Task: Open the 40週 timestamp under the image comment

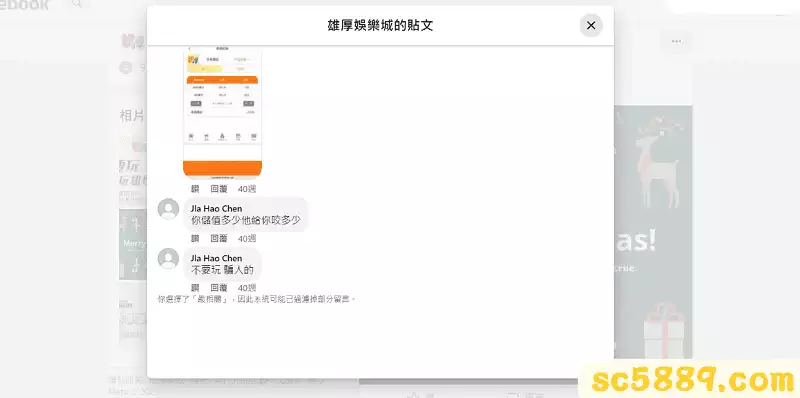Action: click(247, 189)
